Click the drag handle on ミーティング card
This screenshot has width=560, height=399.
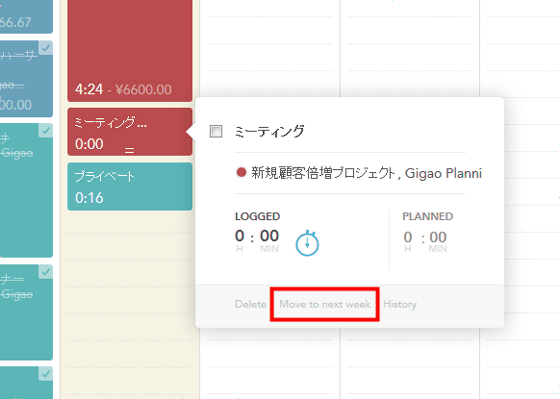click(129, 151)
